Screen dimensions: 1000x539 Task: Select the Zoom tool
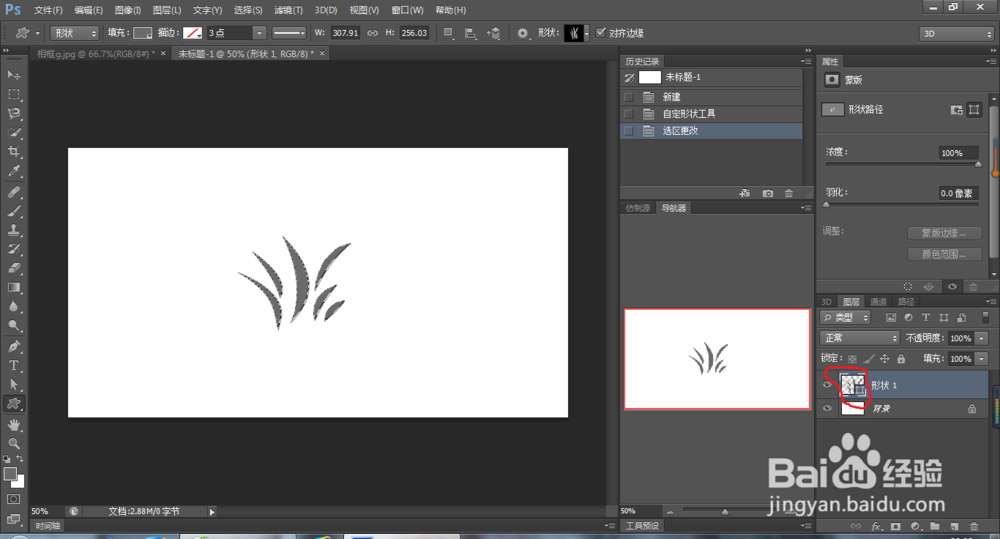click(x=13, y=443)
